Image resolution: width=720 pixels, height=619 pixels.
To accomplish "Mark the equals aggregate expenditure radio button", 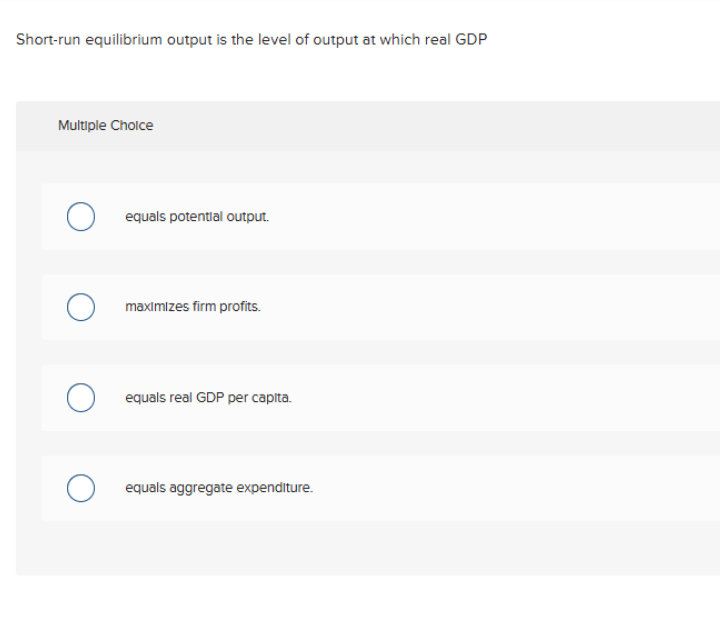I will pyautogui.click(x=81, y=489).
